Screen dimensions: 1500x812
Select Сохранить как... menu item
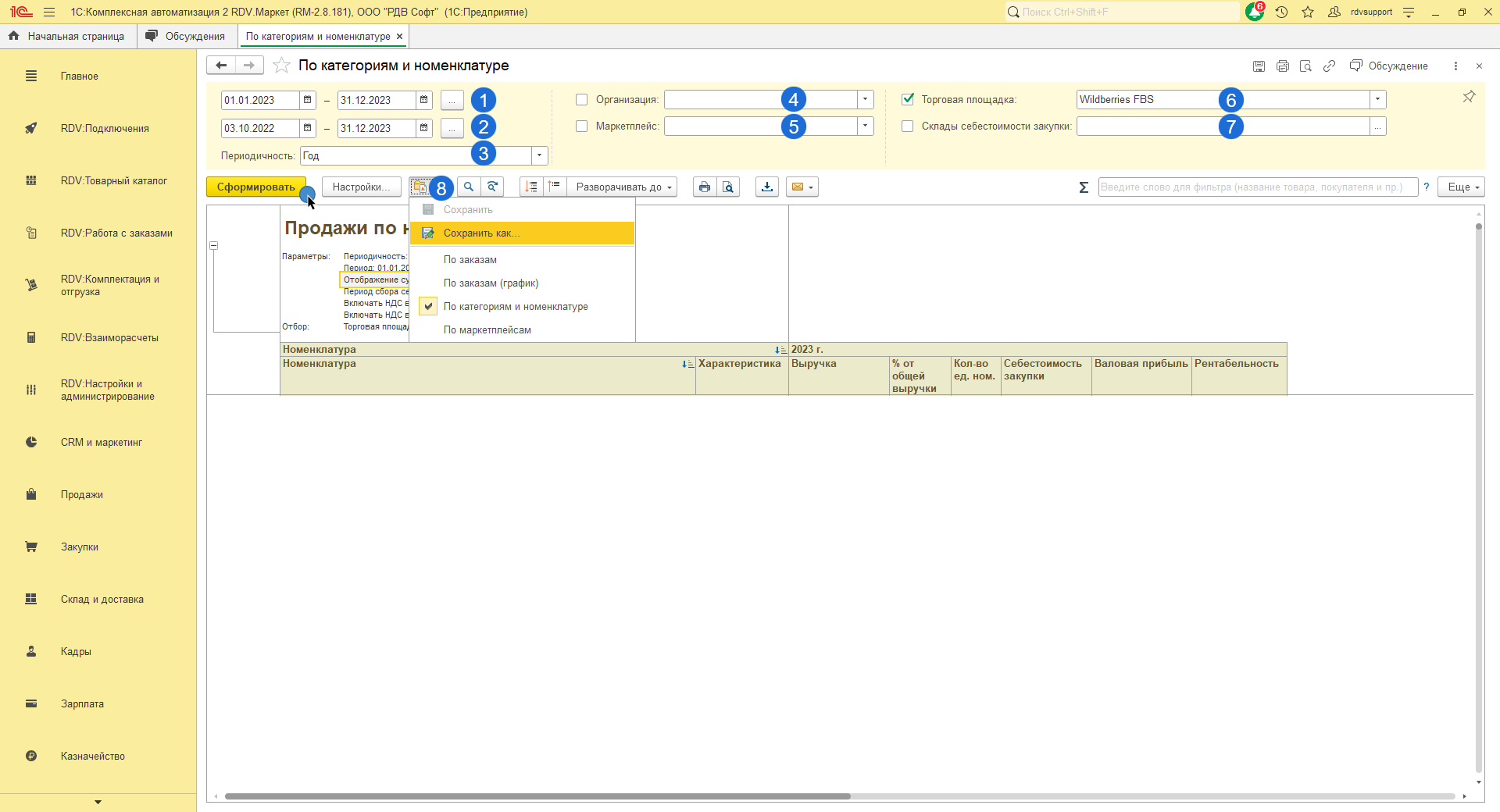point(481,233)
